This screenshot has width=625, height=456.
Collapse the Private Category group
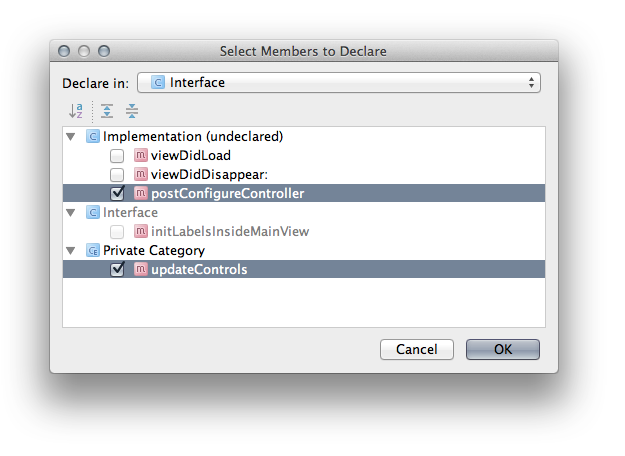click(71, 251)
